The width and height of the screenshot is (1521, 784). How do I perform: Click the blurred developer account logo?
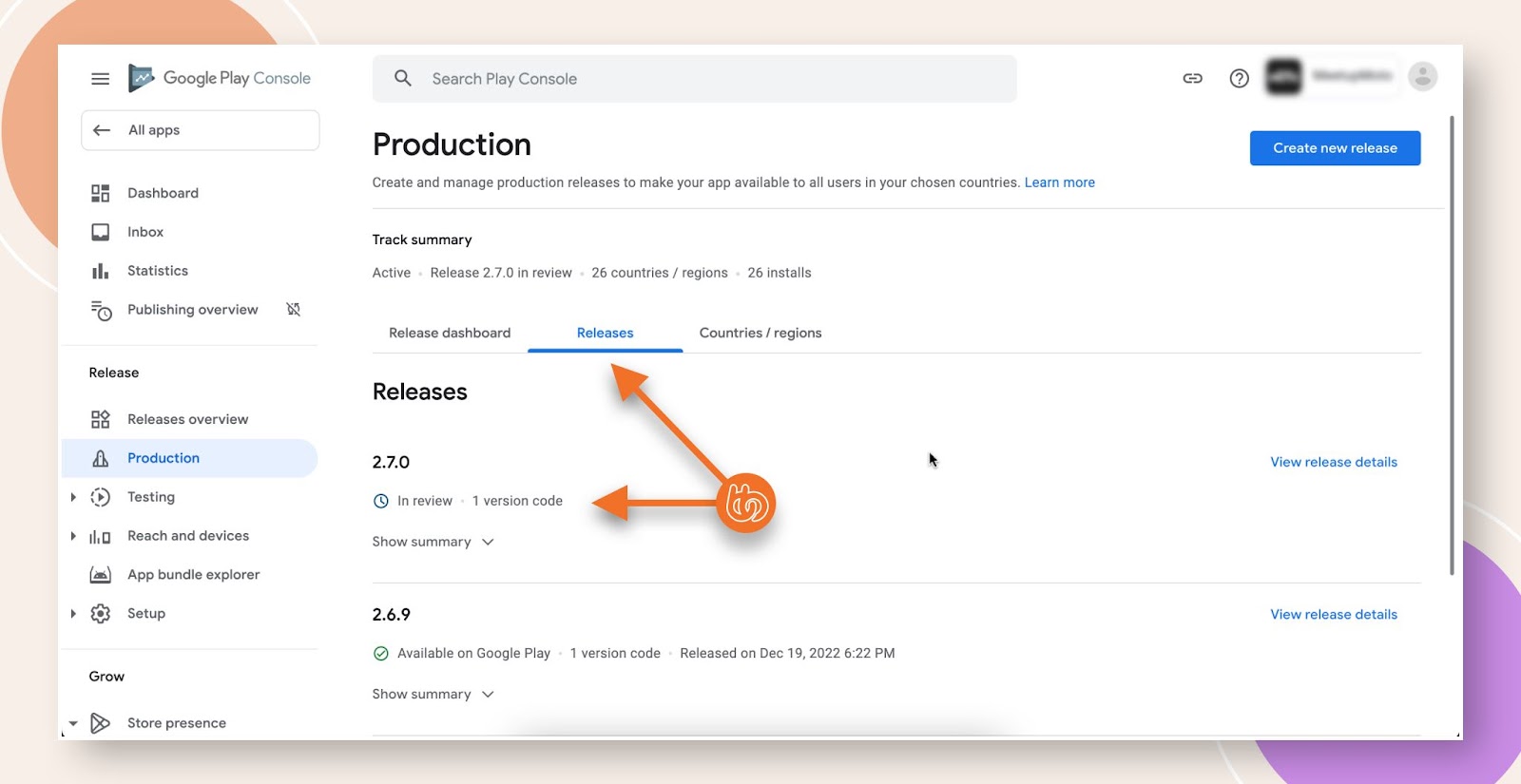1283,76
